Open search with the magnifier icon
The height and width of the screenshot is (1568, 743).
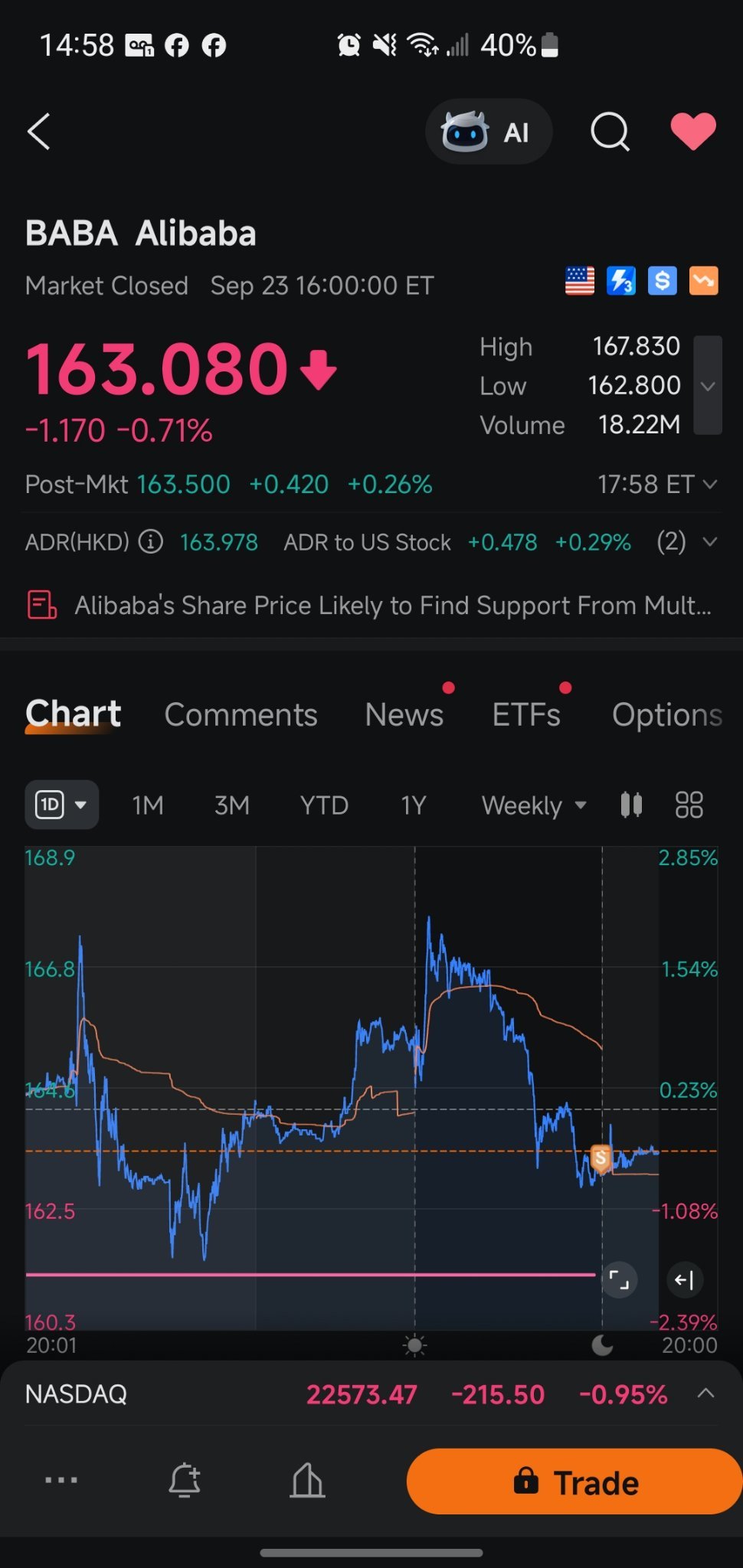(610, 132)
